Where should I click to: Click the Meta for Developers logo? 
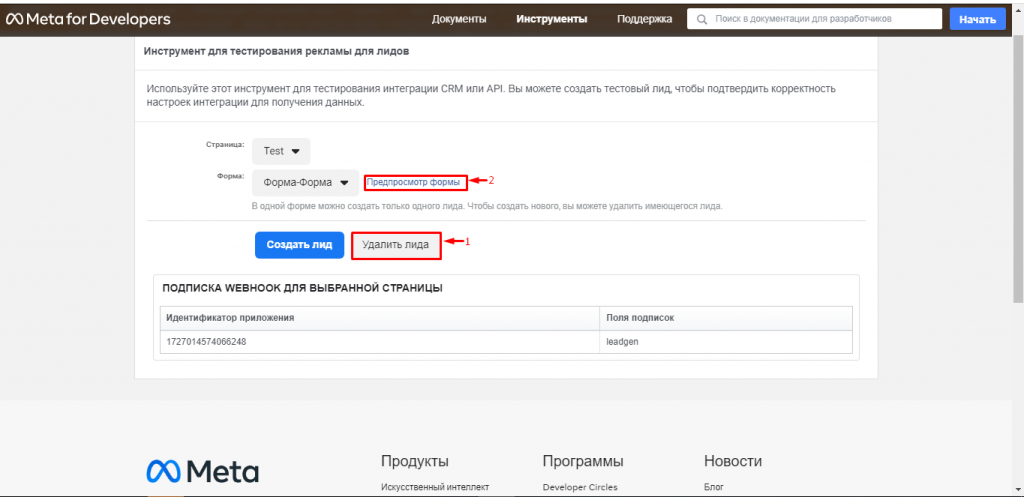click(88, 20)
